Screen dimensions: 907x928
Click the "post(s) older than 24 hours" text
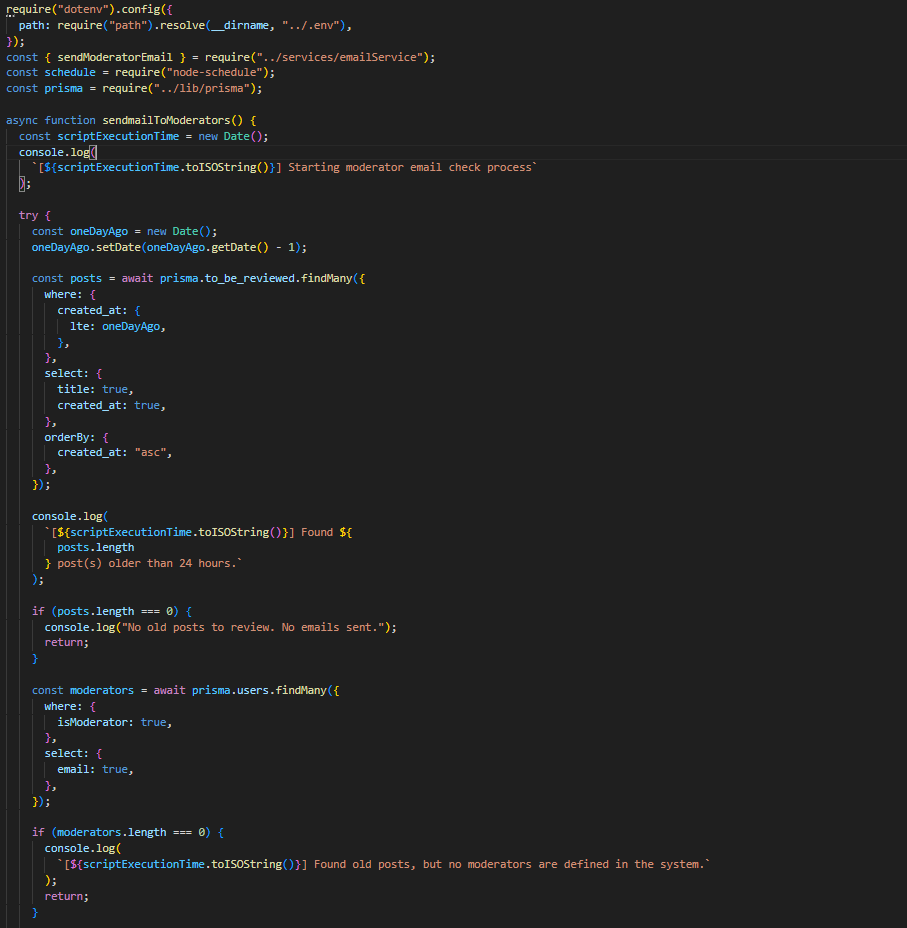click(x=150, y=563)
